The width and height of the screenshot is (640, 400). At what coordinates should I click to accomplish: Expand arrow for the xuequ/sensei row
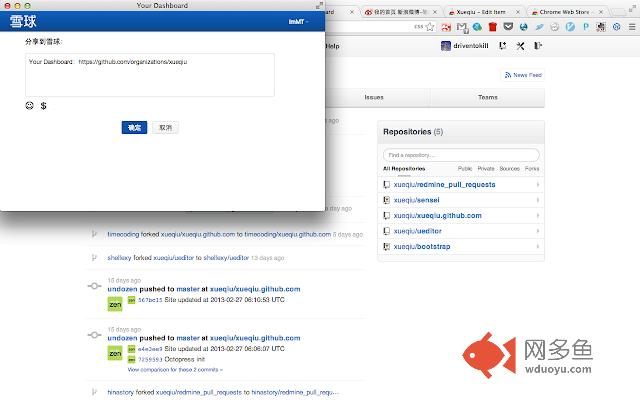(538, 200)
